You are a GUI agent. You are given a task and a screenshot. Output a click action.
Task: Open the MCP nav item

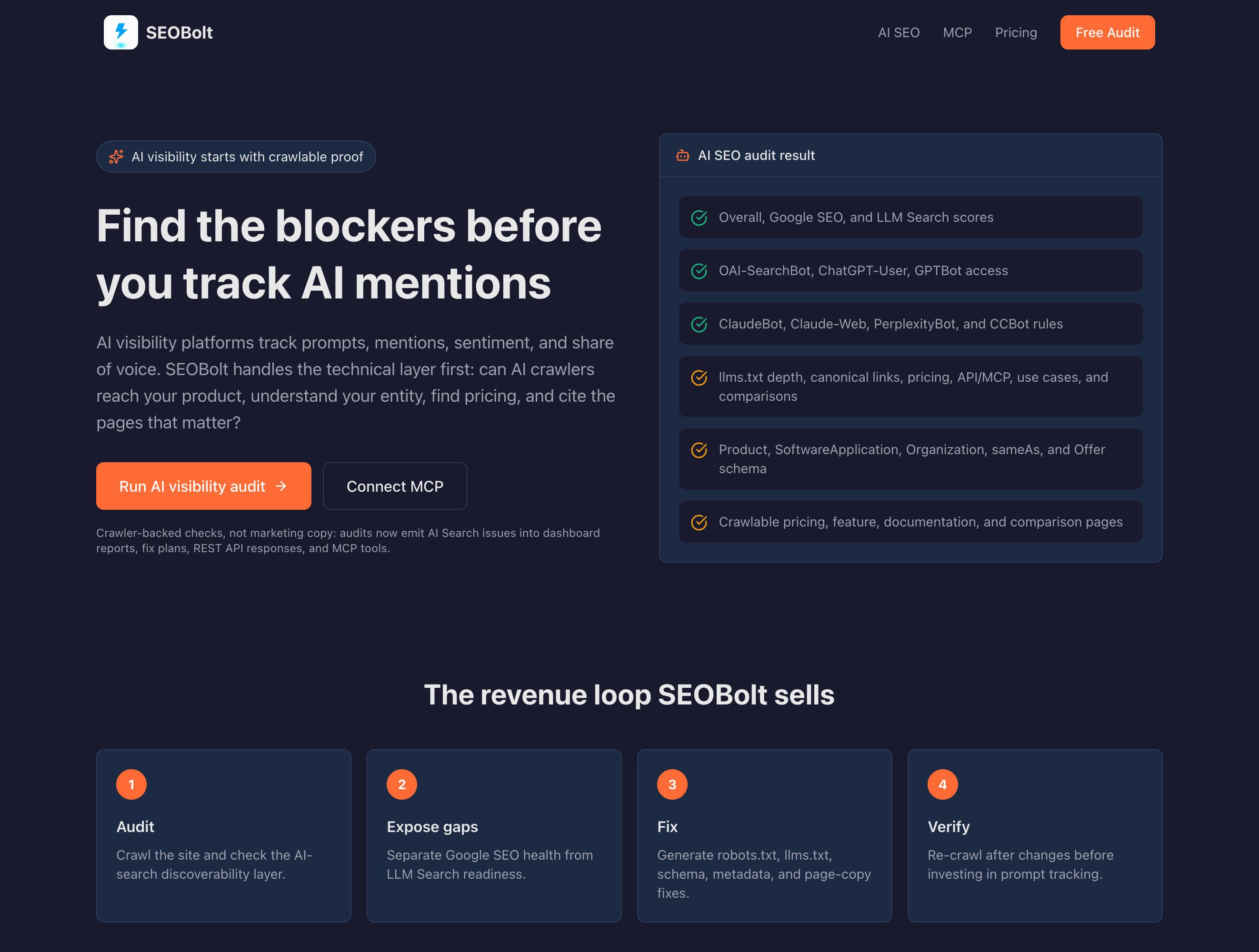pyautogui.click(x=957, y=32)
